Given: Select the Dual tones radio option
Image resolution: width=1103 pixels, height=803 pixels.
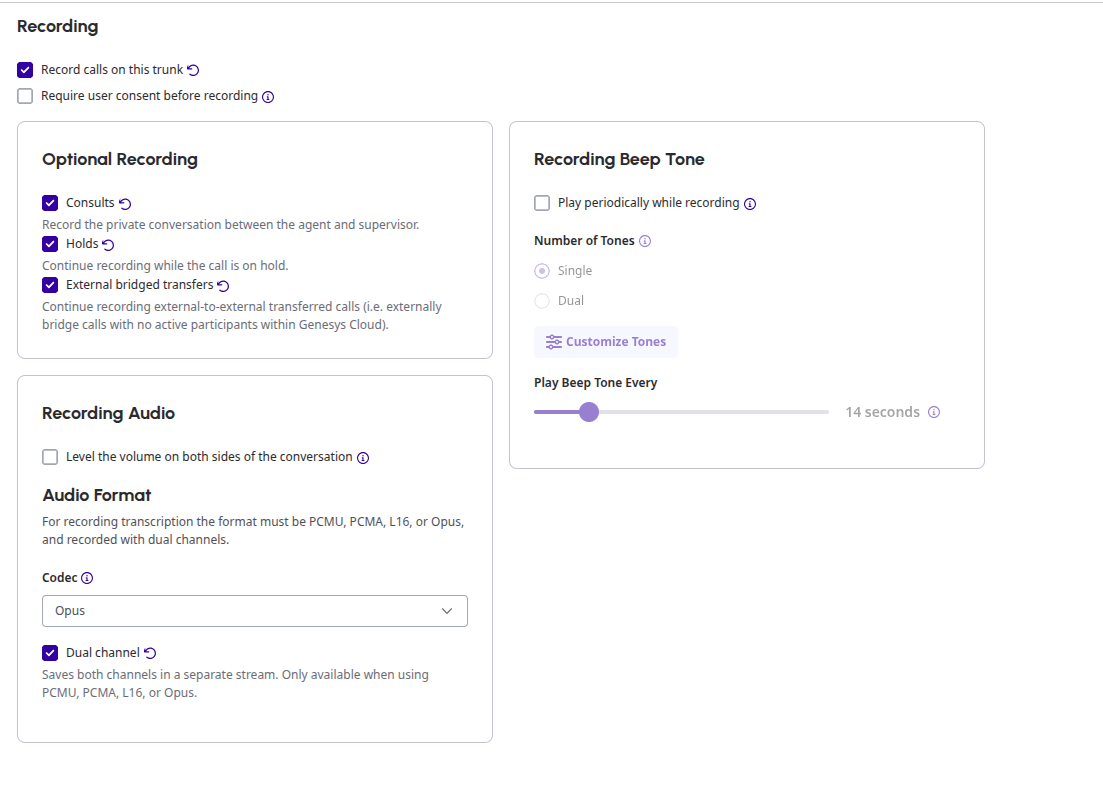Looking at the screenshot, I should 542,301.
